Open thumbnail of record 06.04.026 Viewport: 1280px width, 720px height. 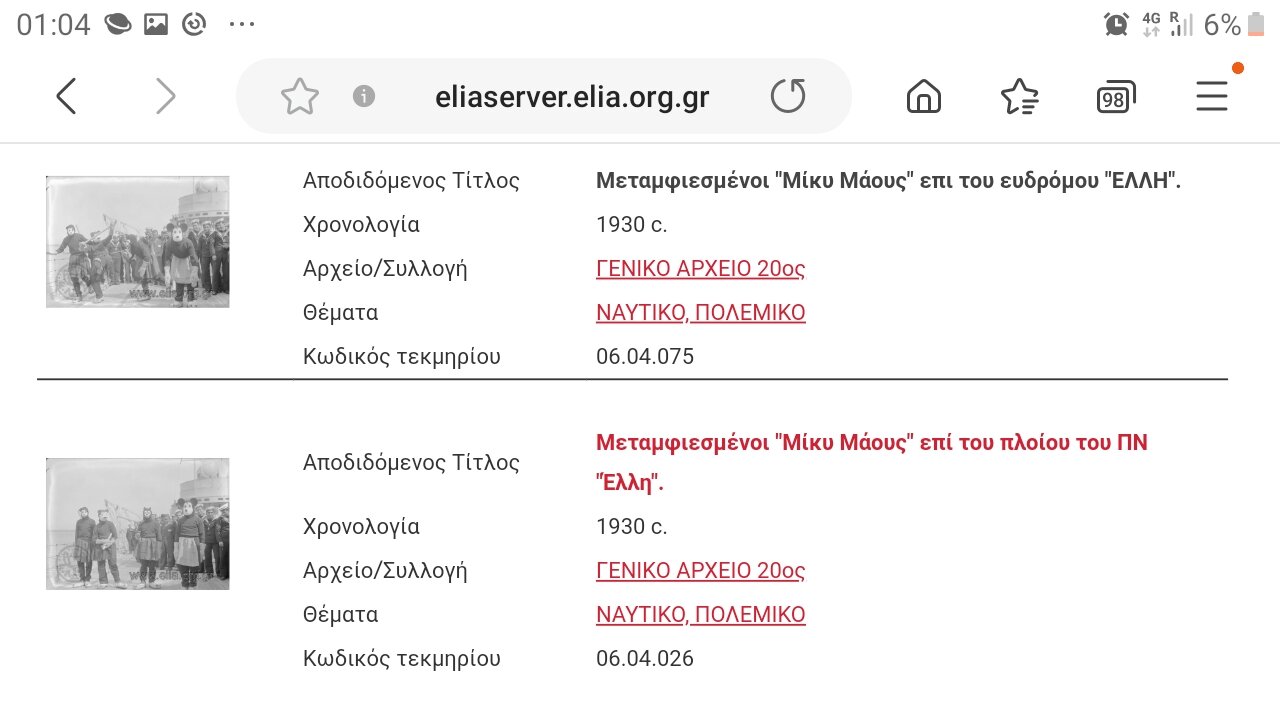click(138, 524)
